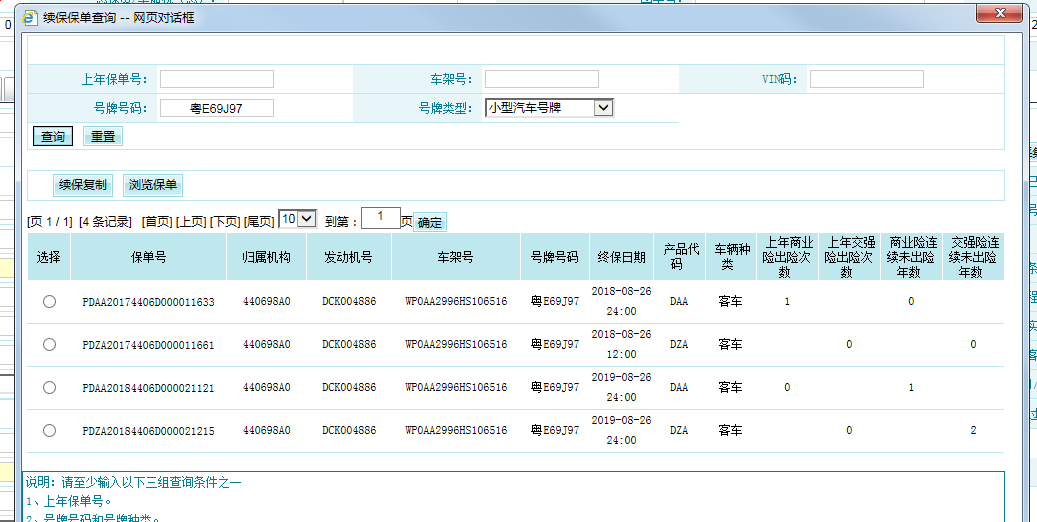Click the IE icon in dialog title bar

(x=30, y=17)
